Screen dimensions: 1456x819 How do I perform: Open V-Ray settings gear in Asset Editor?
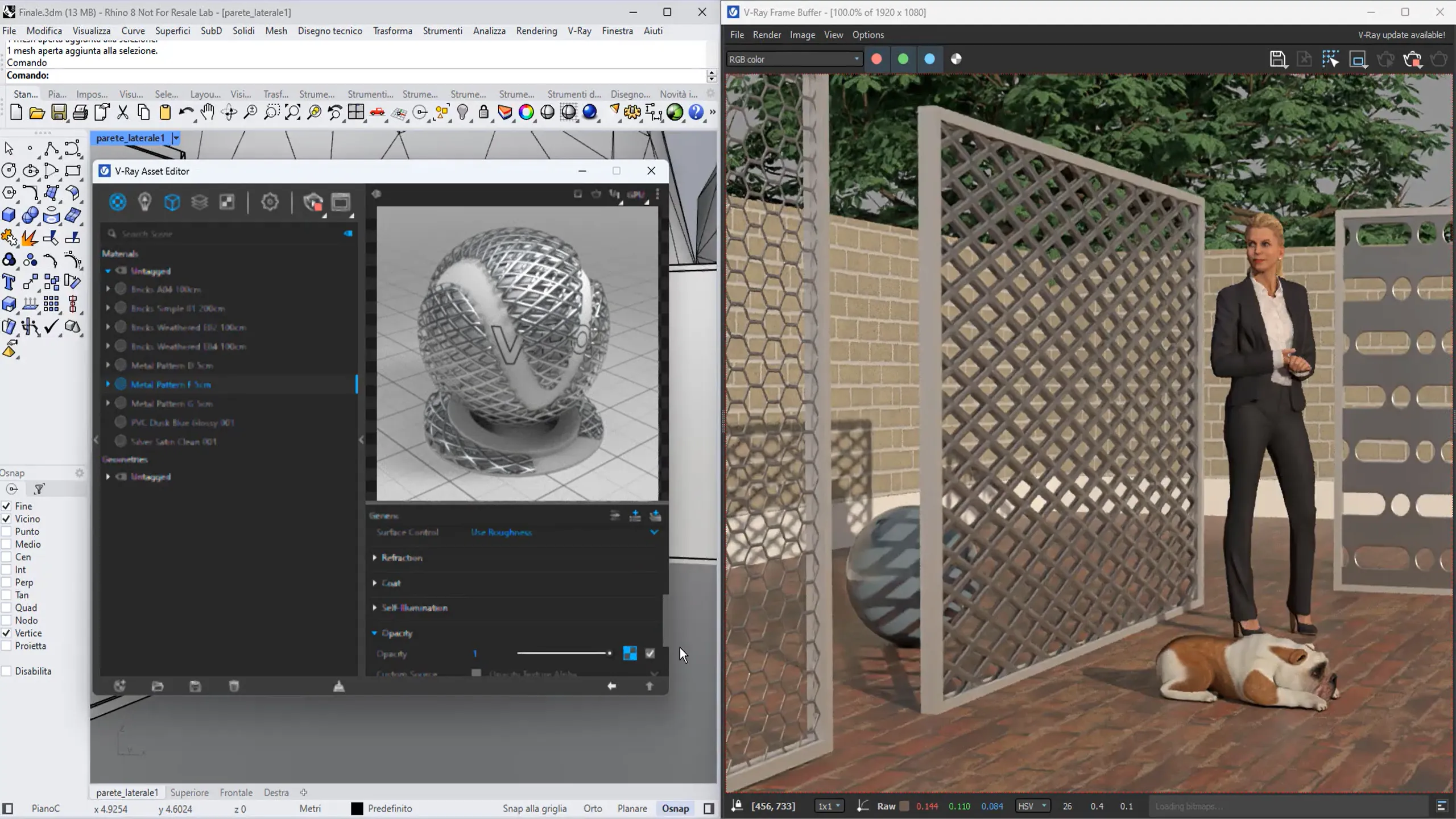click(270, 202)
